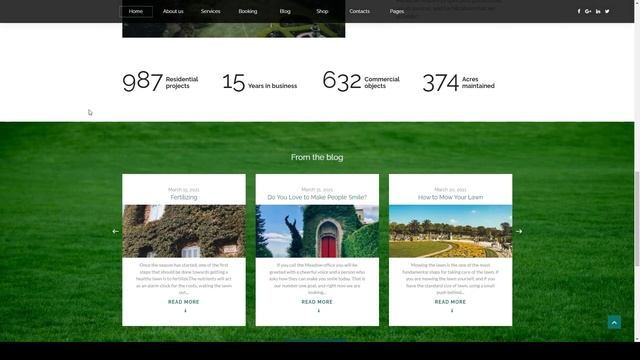This screenshot has width=640, height=360.
Task: Click arrow under Make People Smile Read More
Action: coord(319,311)
